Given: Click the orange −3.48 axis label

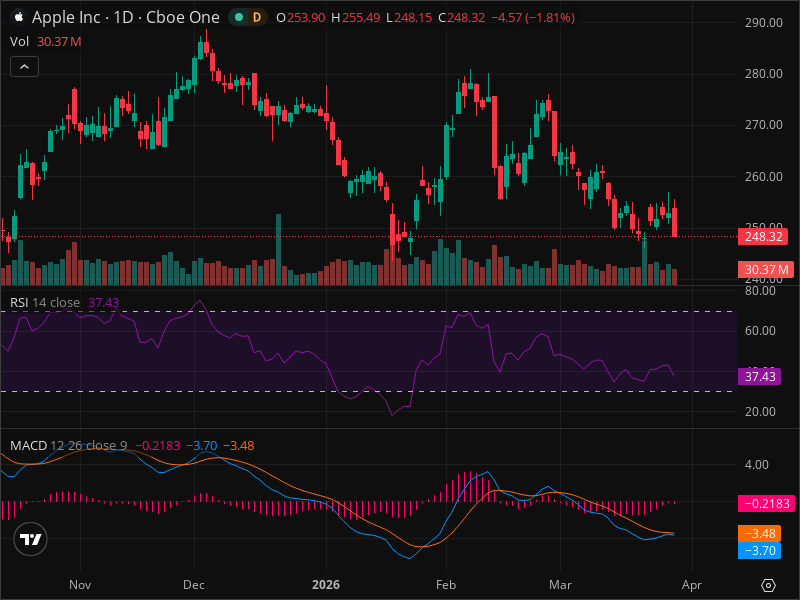Looking at the screenshot, I should pyautogui.click(x=759, y=534).
